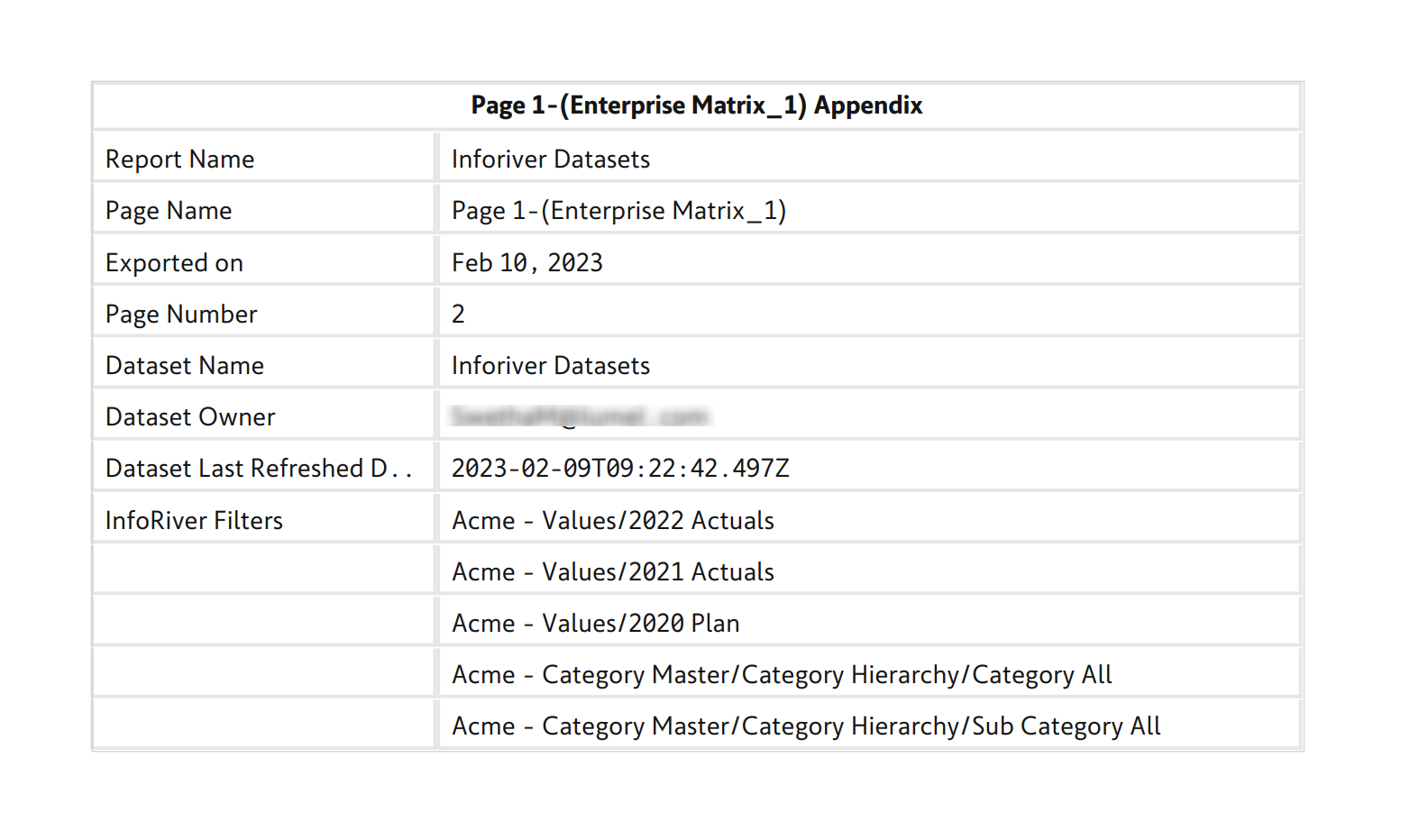Screen dimensions: 1410x840
Task: Click the Sub Category All filter entry
Action: (x=806, y=726)
